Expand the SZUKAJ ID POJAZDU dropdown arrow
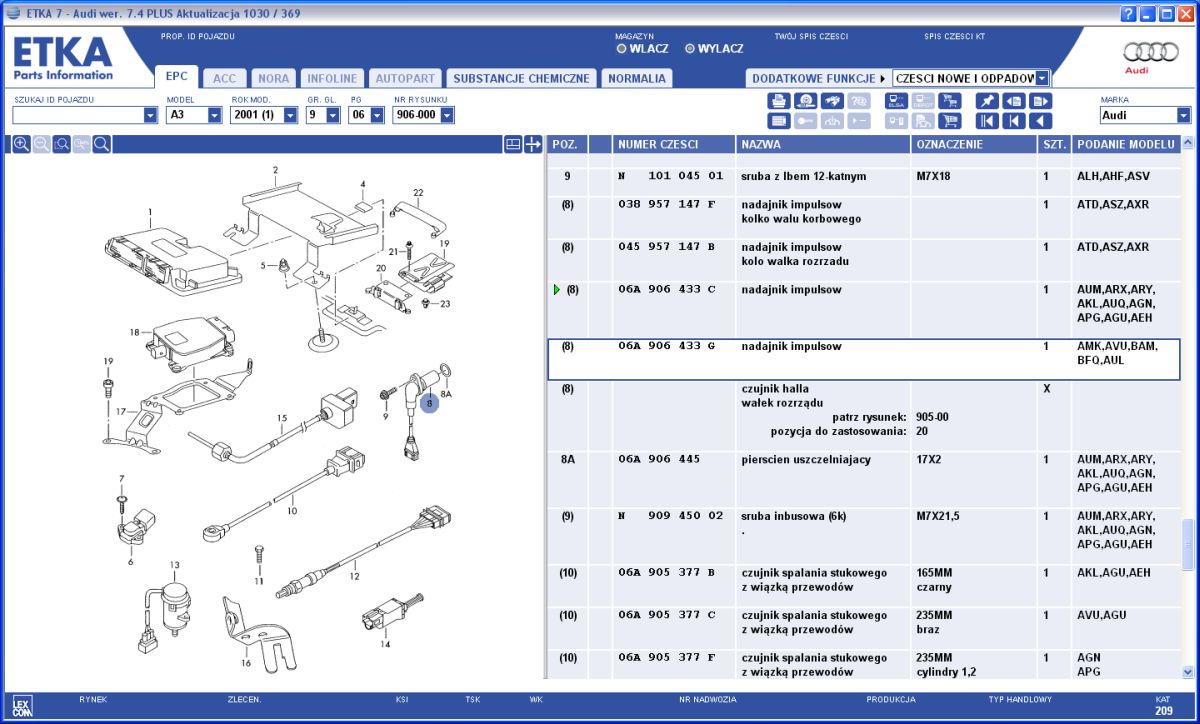This screenshot has width=1200, height=724. pyautogui.click(x=151, y=115)
